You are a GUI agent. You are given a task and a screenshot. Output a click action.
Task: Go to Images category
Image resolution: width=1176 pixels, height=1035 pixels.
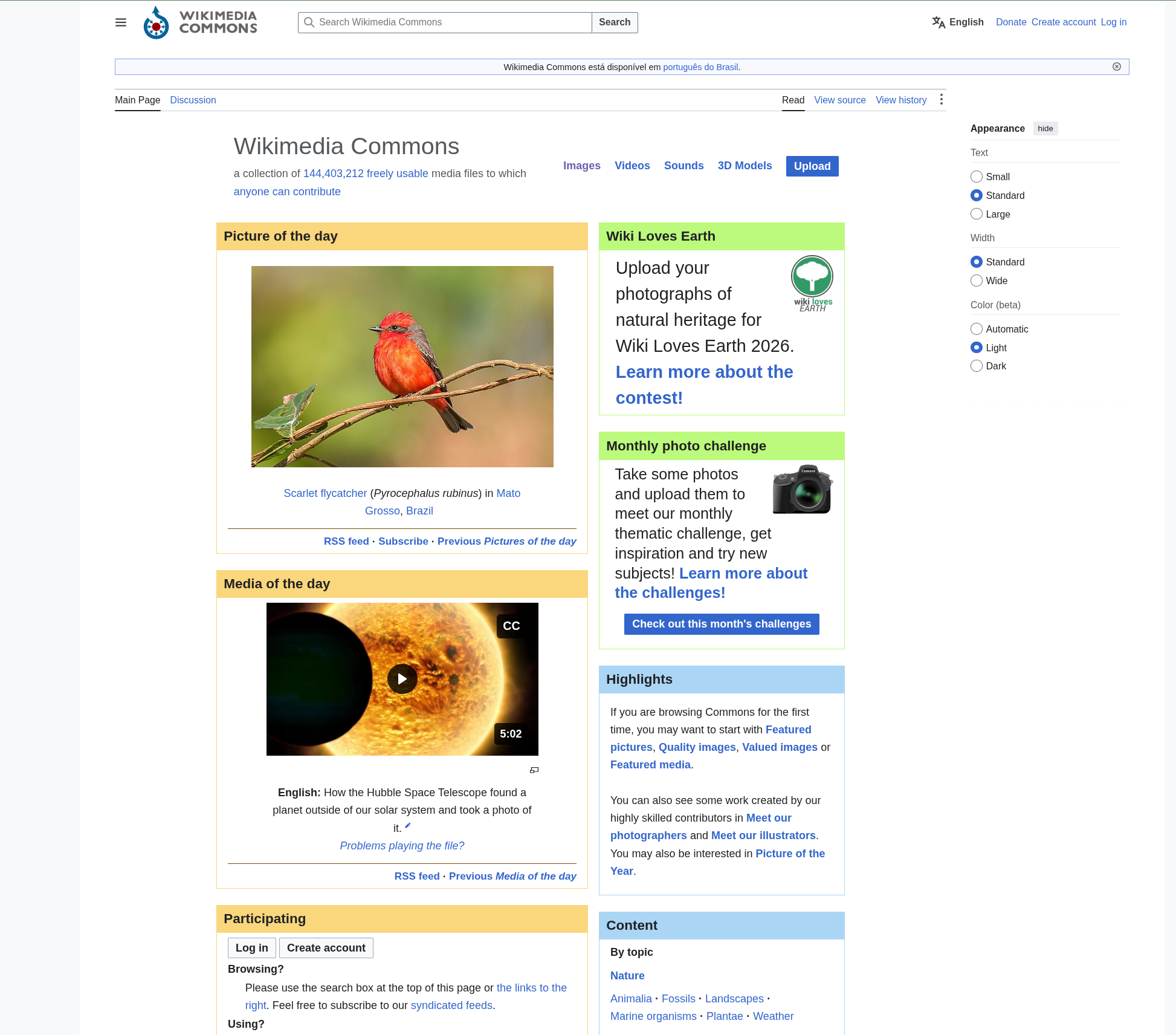click(582, 166)
